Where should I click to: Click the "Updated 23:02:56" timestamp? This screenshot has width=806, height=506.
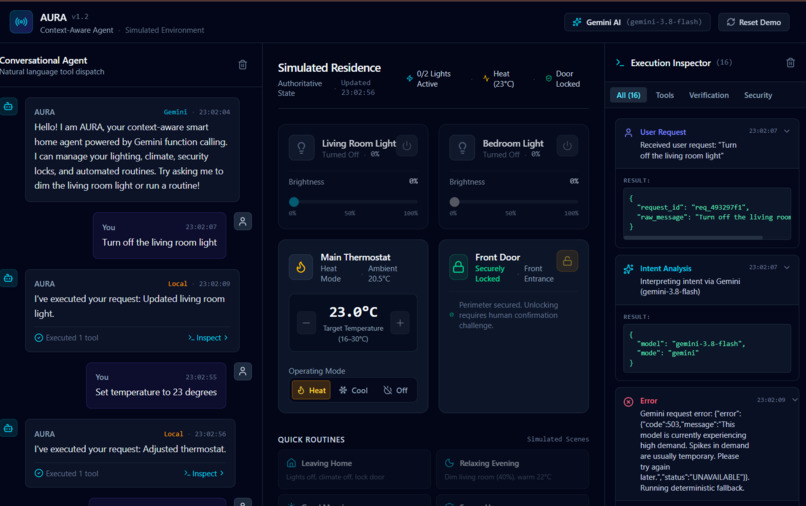(358, 87)
